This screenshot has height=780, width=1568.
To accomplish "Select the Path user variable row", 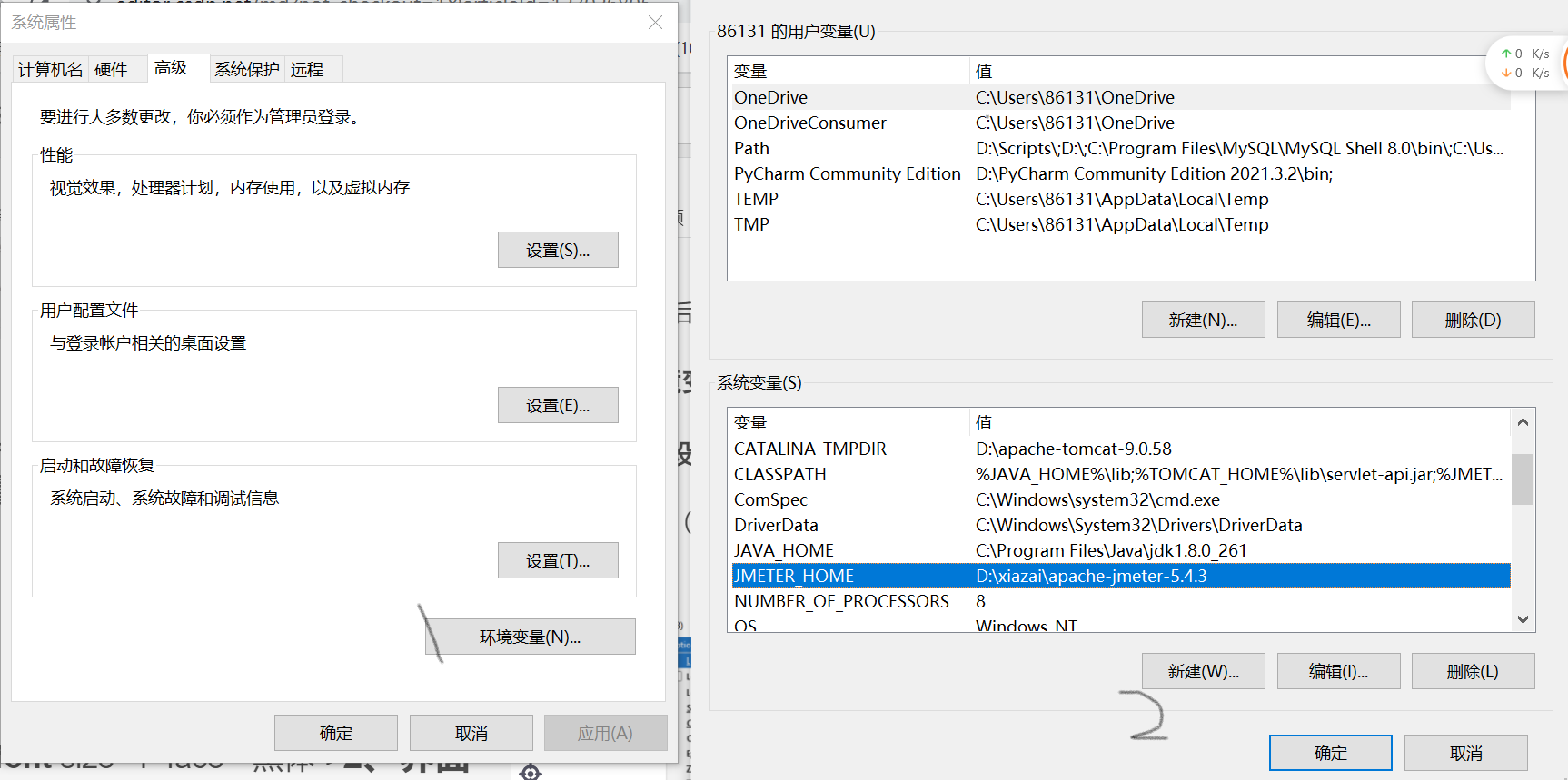I will (x=1121, y=148).
